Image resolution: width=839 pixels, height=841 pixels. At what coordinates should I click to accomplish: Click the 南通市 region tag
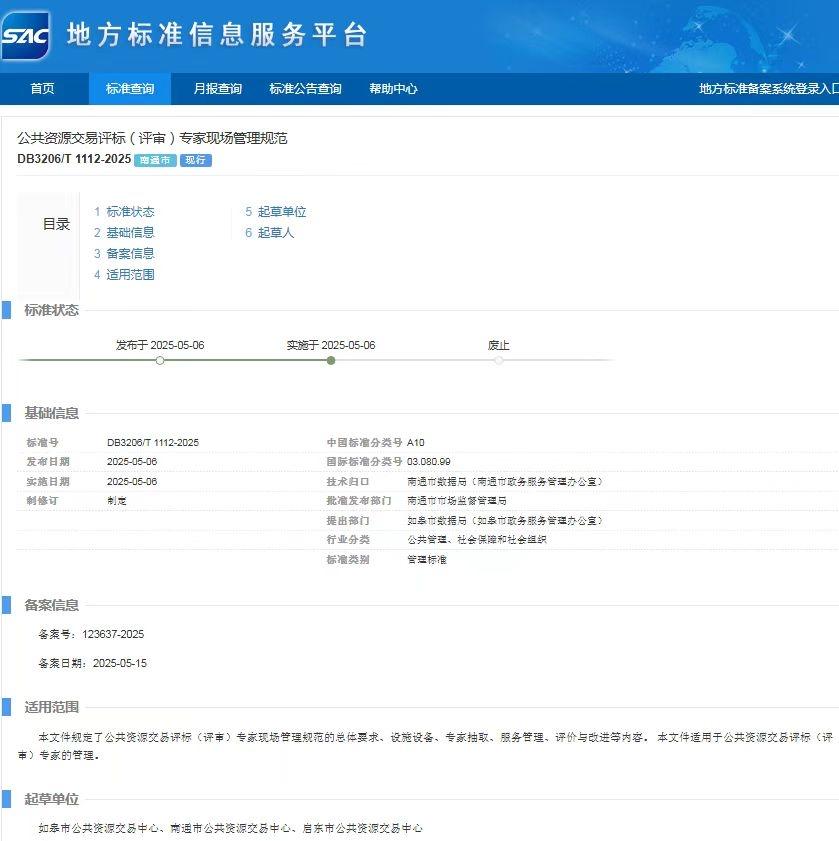155,160
